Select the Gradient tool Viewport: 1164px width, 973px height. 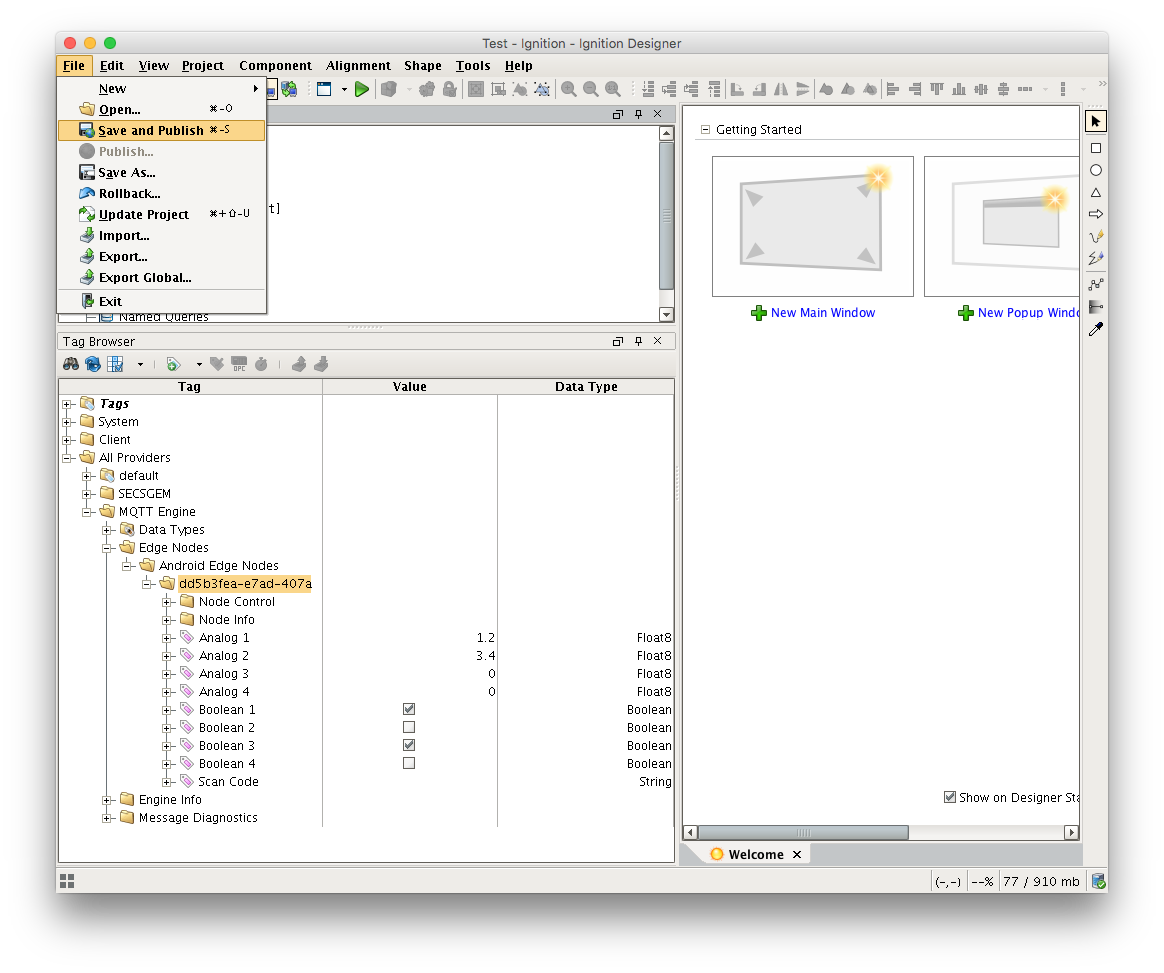coord(1096,307)
